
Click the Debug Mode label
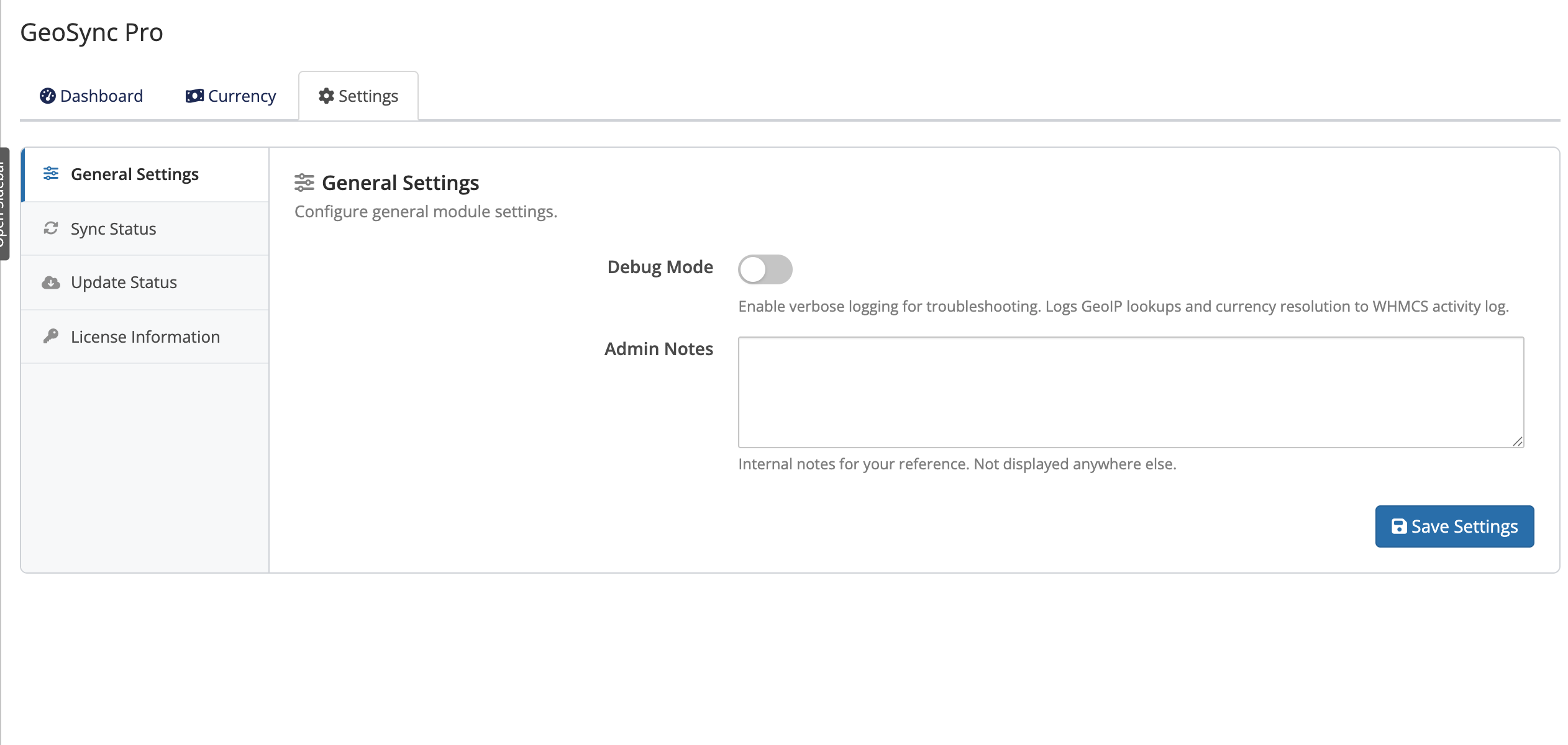click(x=660, y=267)
